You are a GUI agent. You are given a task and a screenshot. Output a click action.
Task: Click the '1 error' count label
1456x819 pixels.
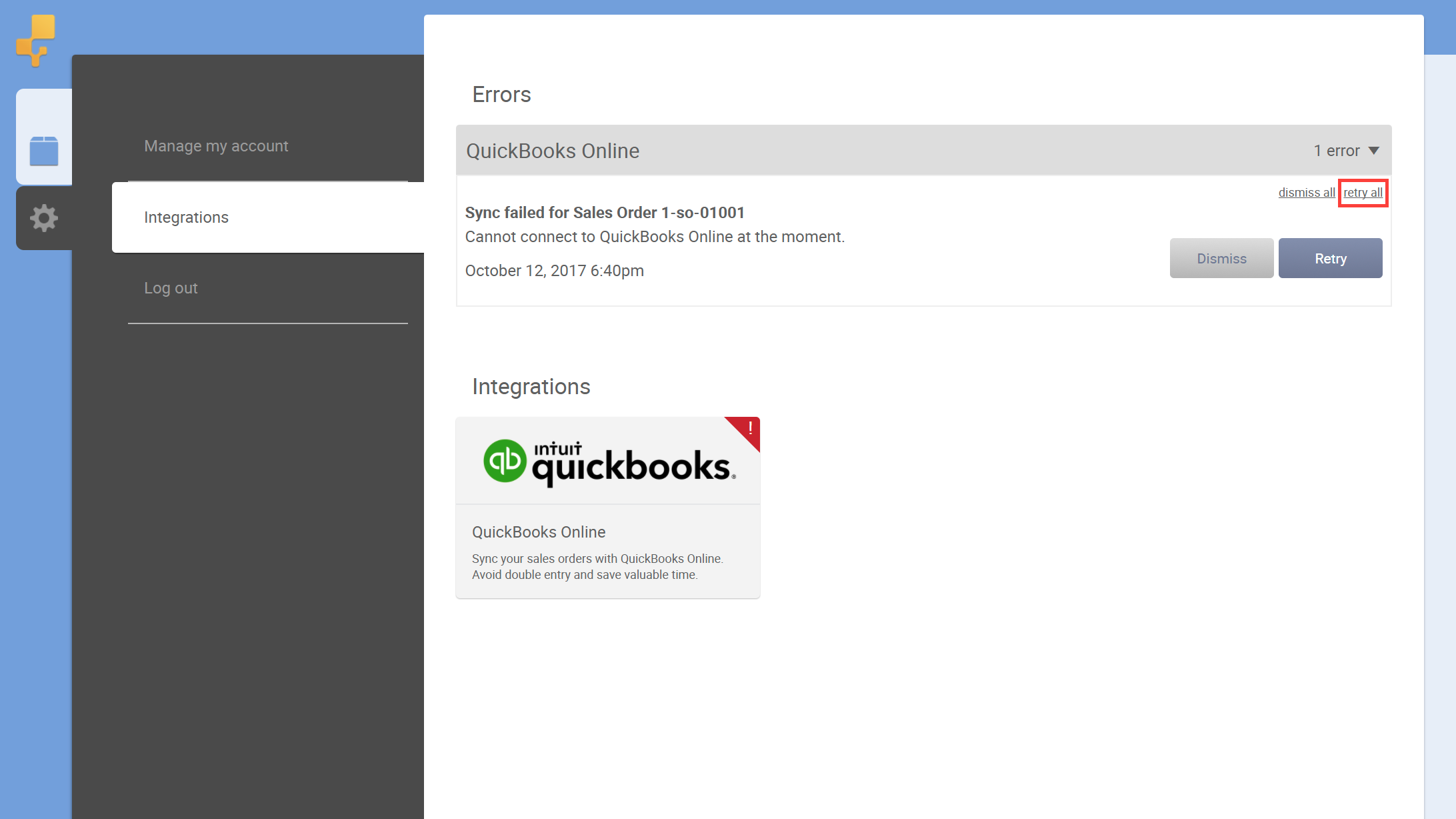(1337, 151)
